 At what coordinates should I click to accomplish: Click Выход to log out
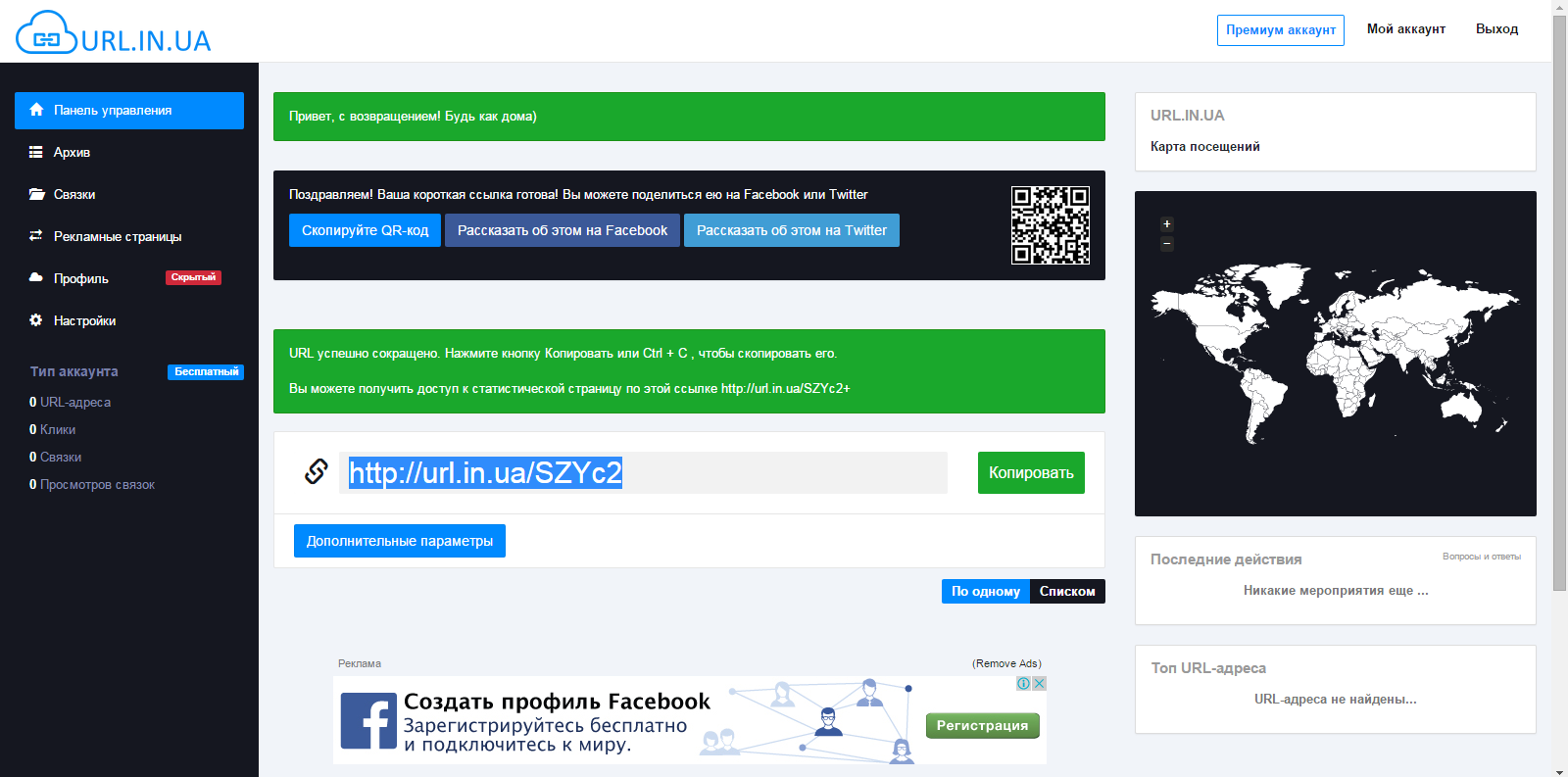(1496, 29)
